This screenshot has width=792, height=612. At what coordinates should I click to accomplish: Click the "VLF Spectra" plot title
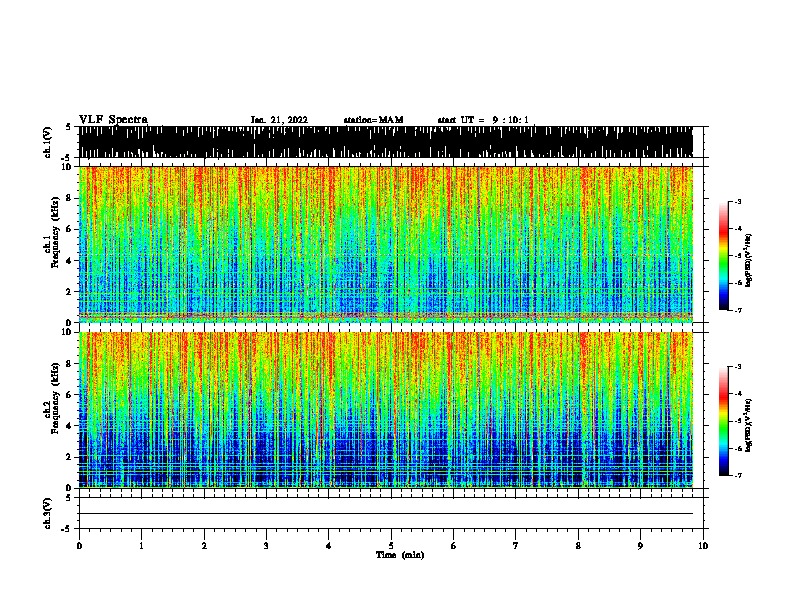(x=113, y=120)
